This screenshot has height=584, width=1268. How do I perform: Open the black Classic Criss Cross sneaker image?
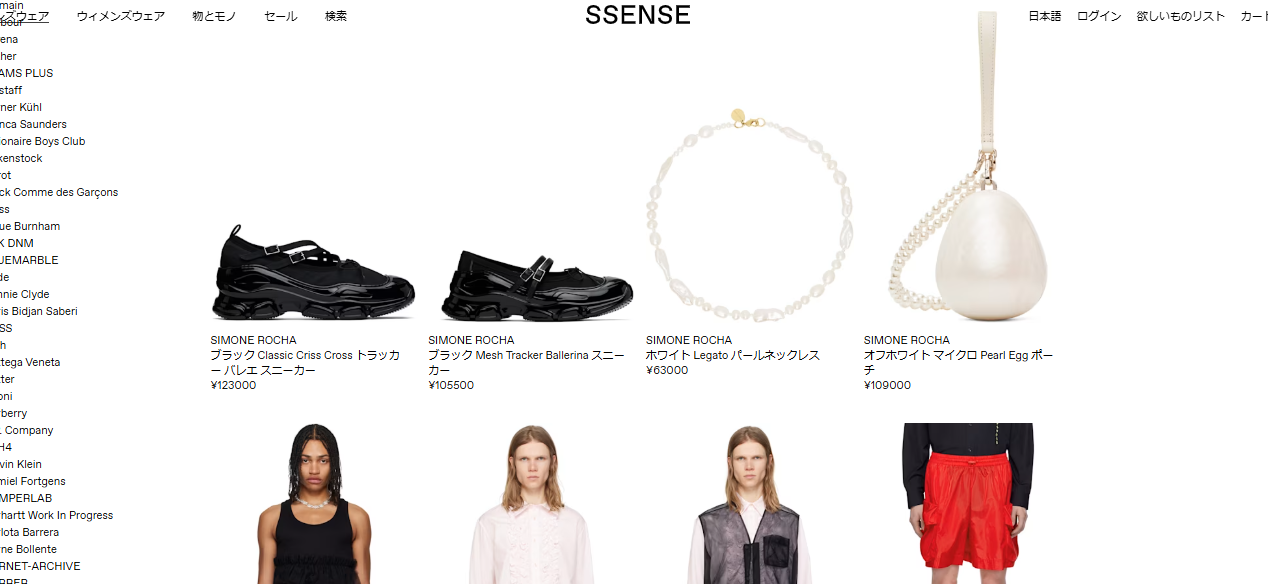312,274
